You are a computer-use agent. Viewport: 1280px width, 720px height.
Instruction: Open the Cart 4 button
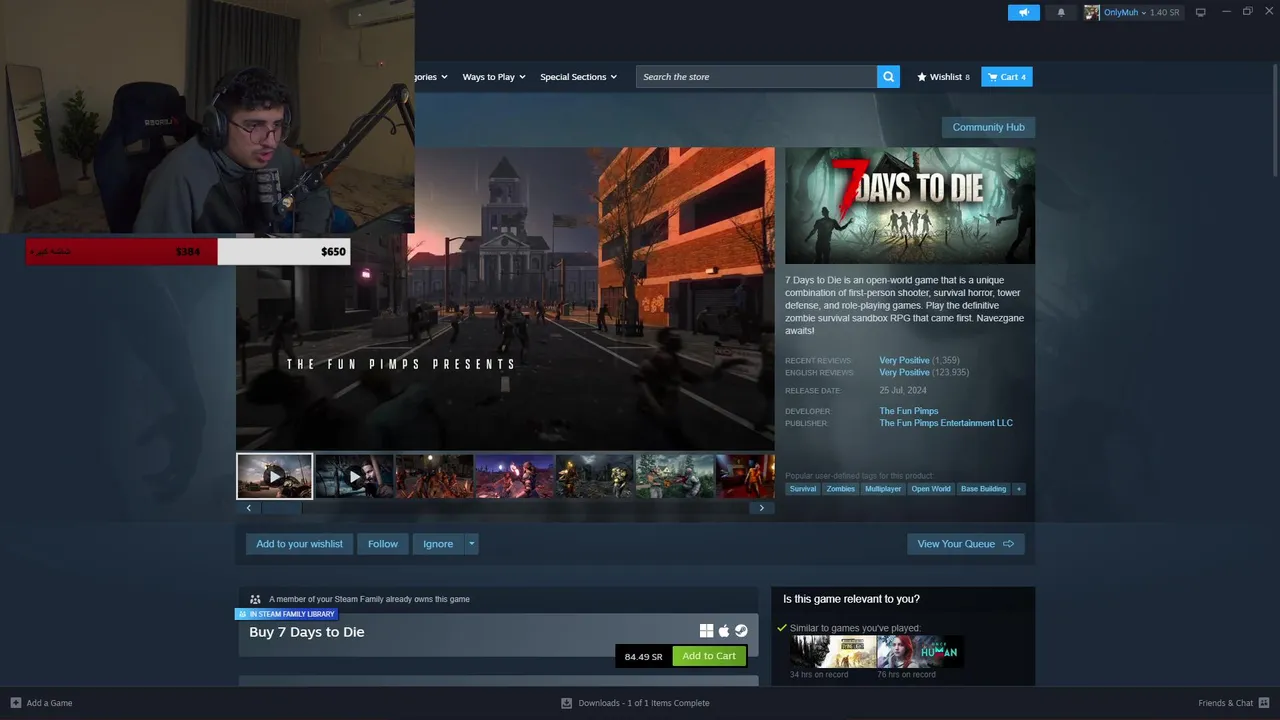tap(1006, 77)
